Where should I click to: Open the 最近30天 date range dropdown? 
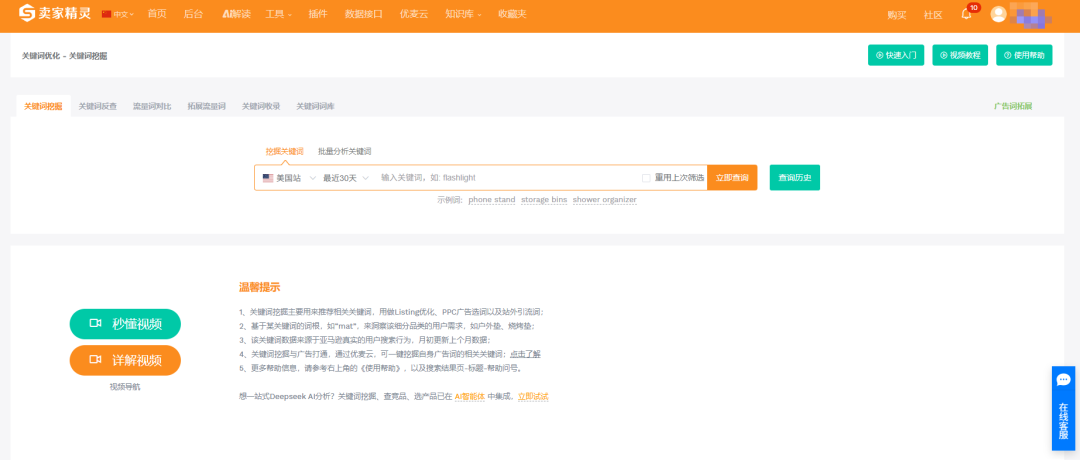[346, 178]
